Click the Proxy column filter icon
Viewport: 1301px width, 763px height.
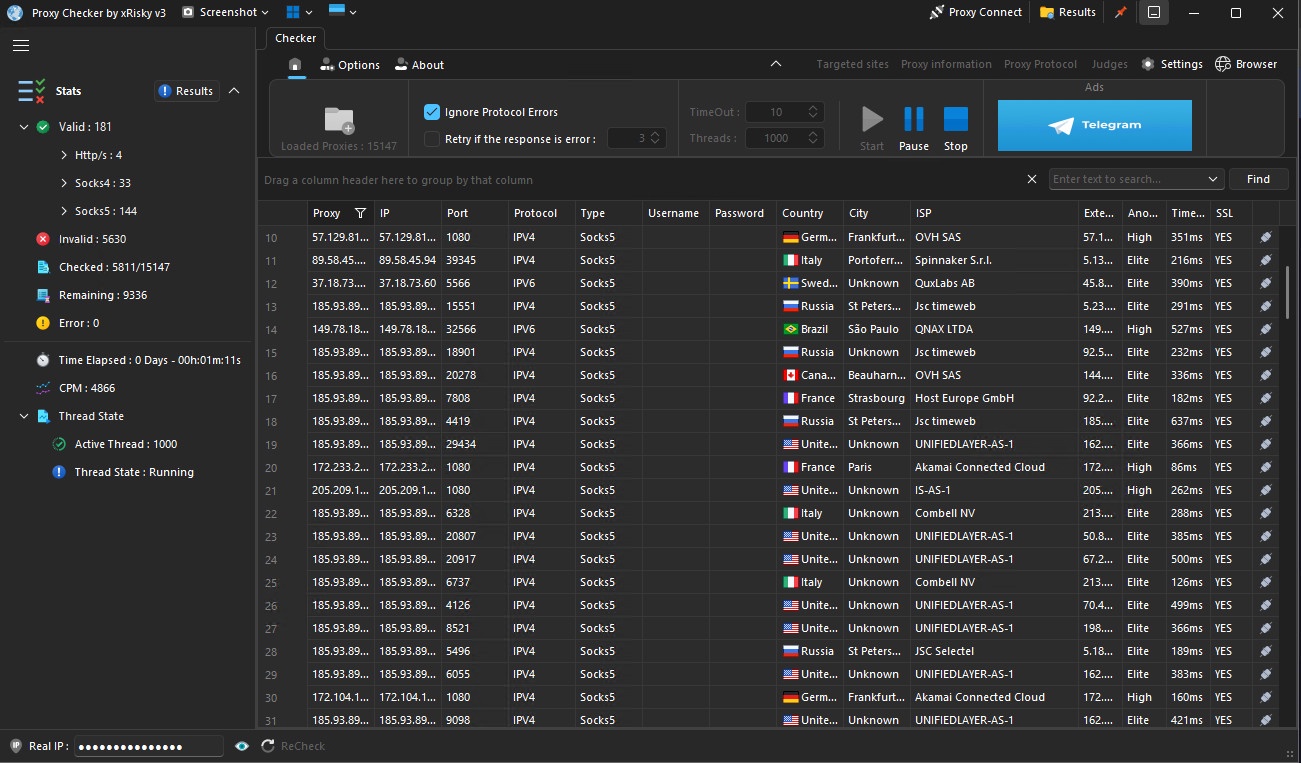[360, 213]
